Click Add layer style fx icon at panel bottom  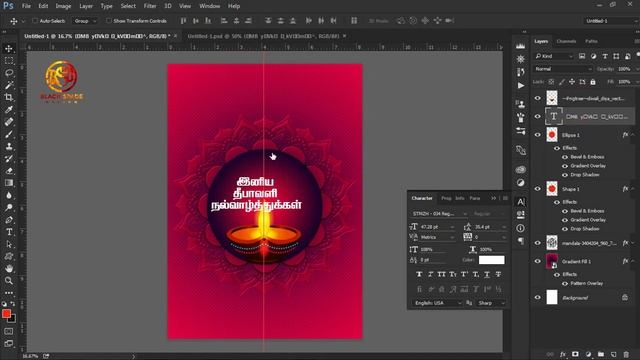coord(563,354)
